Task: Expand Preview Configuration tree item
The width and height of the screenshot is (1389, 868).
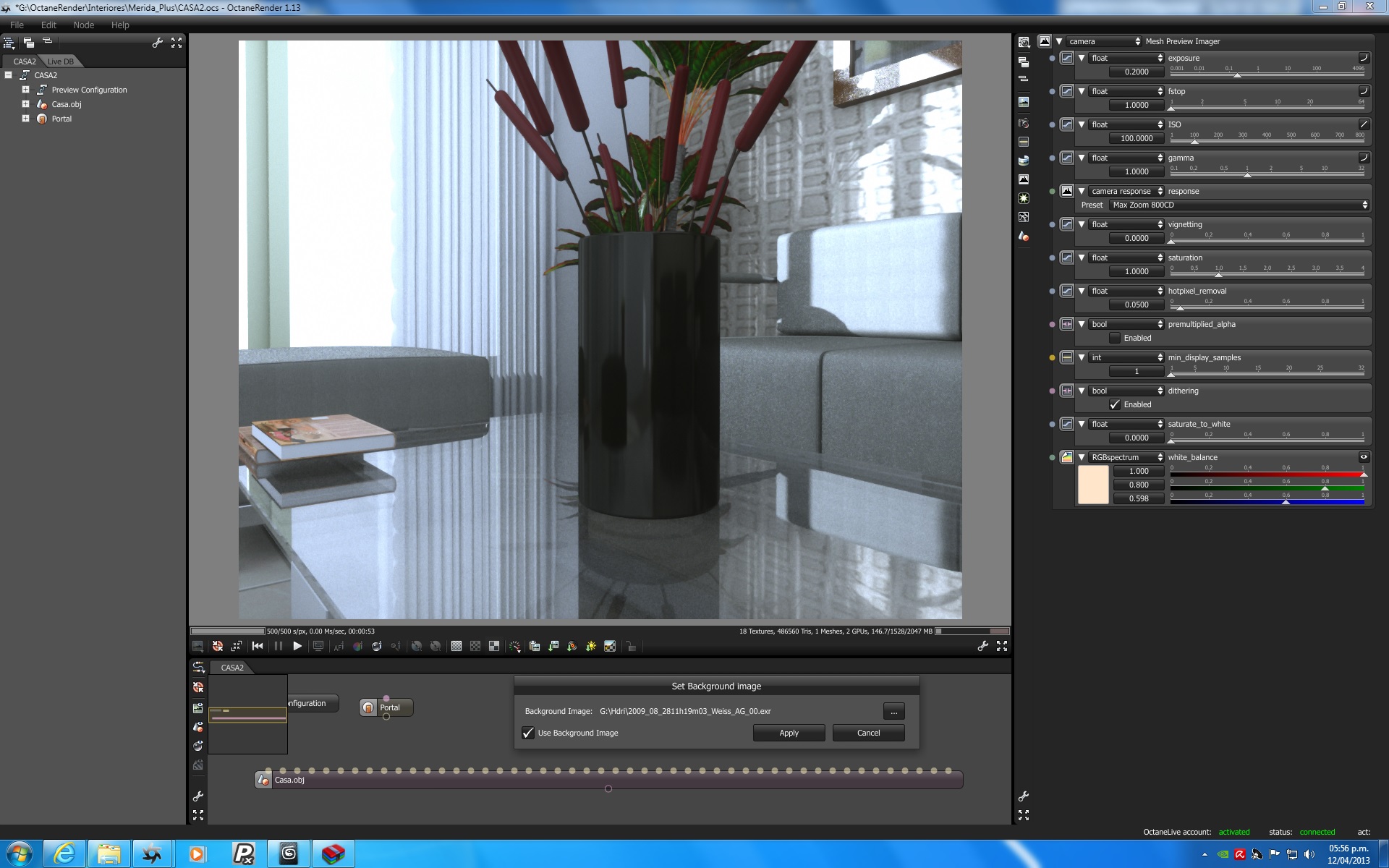Action: click(25, 90)
